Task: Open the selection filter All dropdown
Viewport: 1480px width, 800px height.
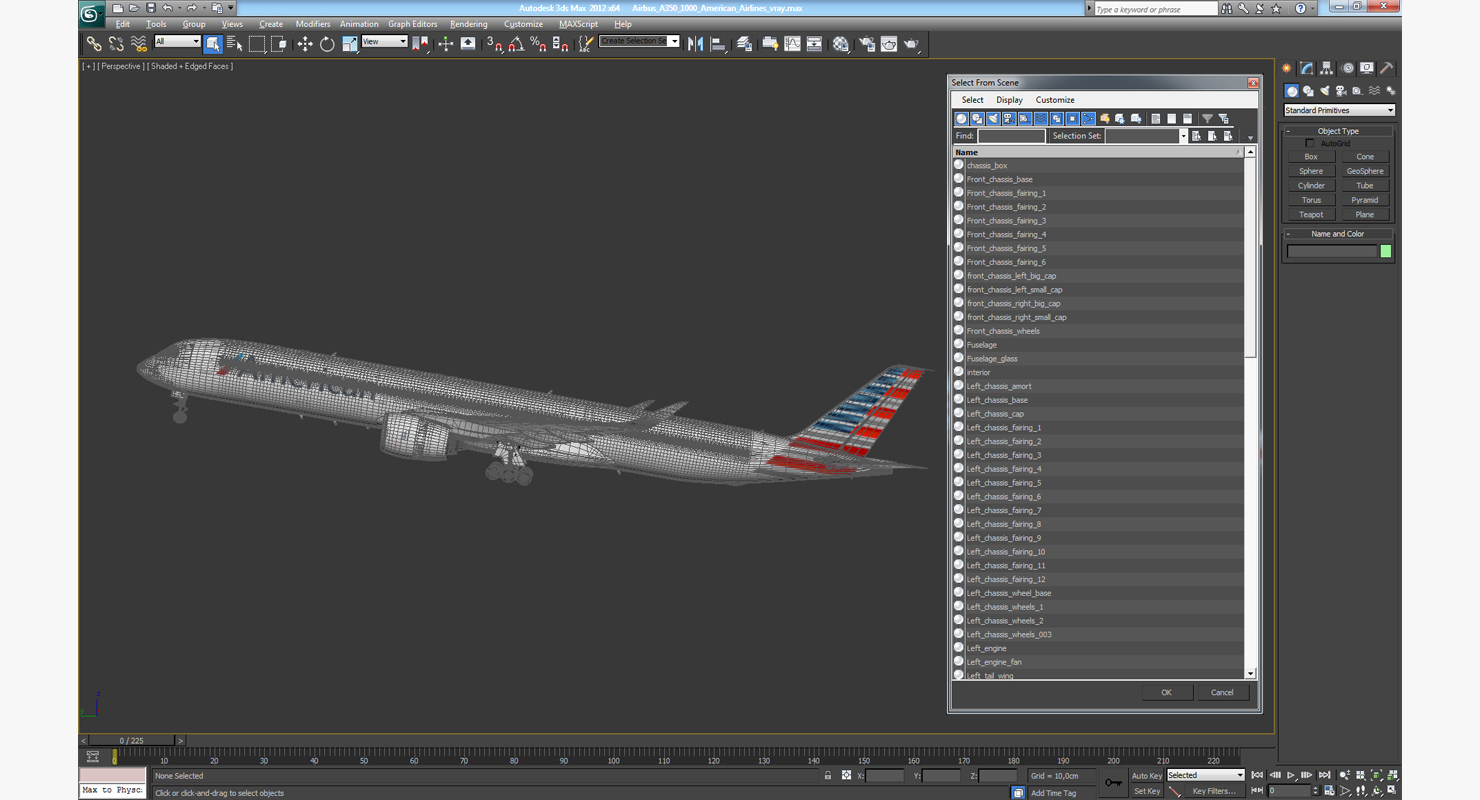Action: pos(177,42)
